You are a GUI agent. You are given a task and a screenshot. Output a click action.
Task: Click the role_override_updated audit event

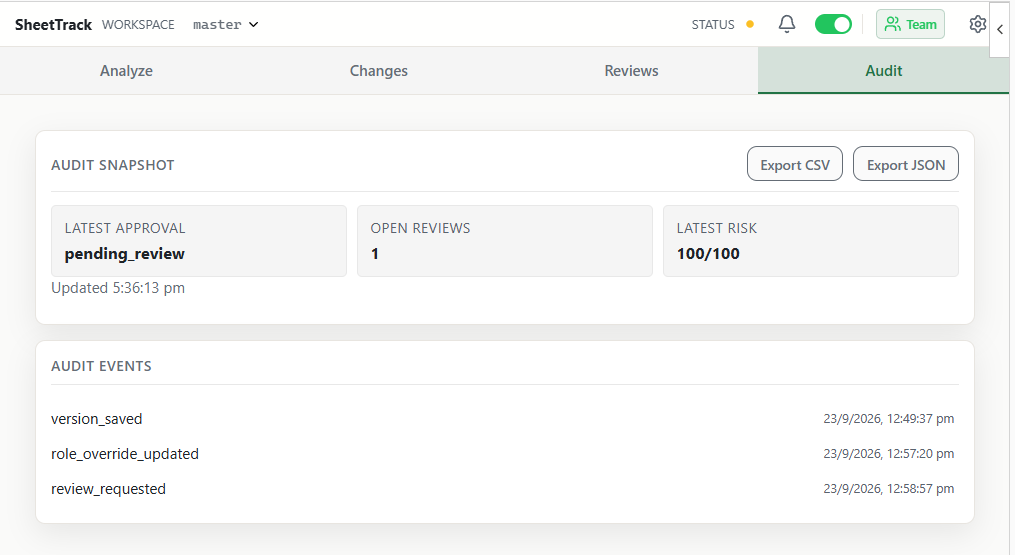click(x=125, y=454)
